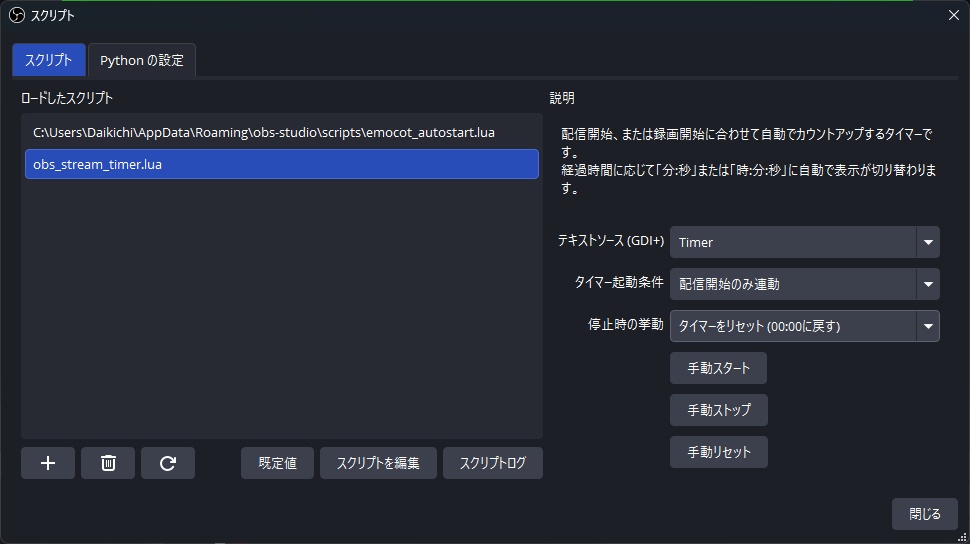970x544 pixels.
Task: Open 停止時の挙動 dropdown
Action: click(804, 326)
